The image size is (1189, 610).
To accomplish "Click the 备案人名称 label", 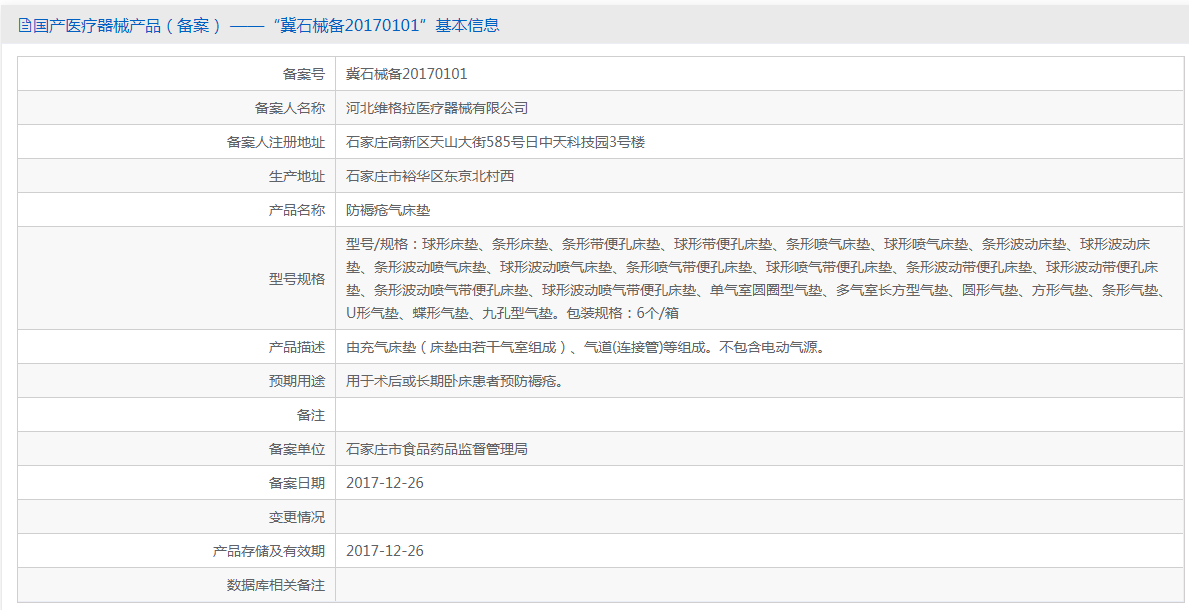I will tap(290, 108).
